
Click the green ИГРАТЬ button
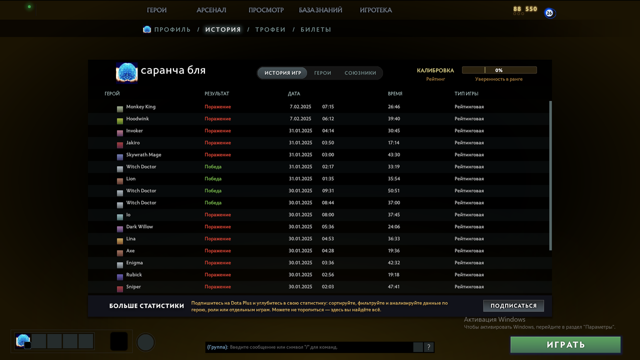click(565, 345)
